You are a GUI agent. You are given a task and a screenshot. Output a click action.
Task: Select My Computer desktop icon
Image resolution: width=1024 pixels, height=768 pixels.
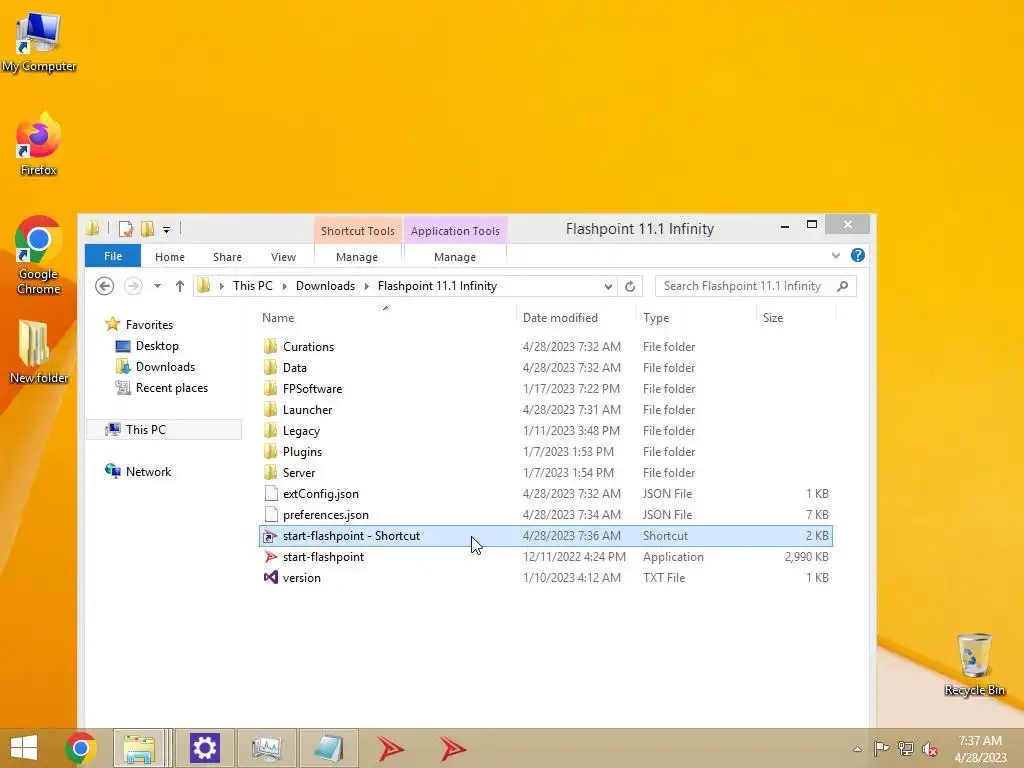point(39,42)
